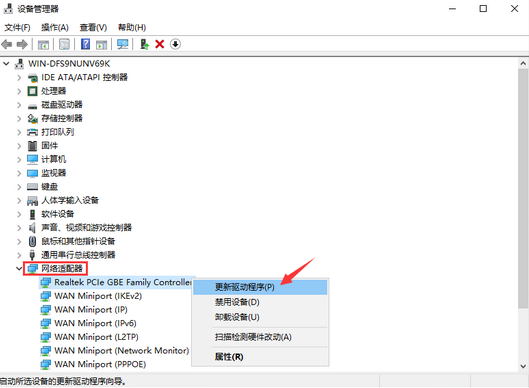Select WAN Miniport (IPv6)

click(x=95, y=323)
